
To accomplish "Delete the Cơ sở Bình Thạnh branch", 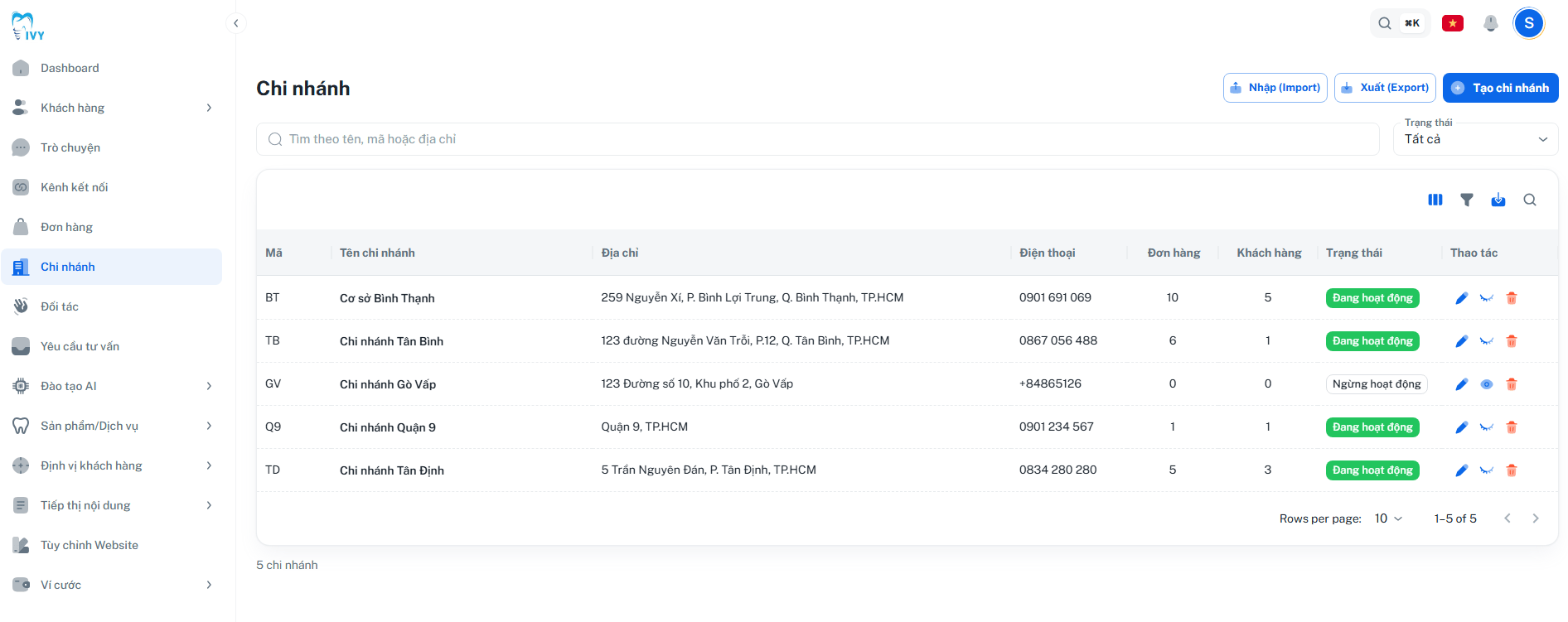I will point(1512,298).
